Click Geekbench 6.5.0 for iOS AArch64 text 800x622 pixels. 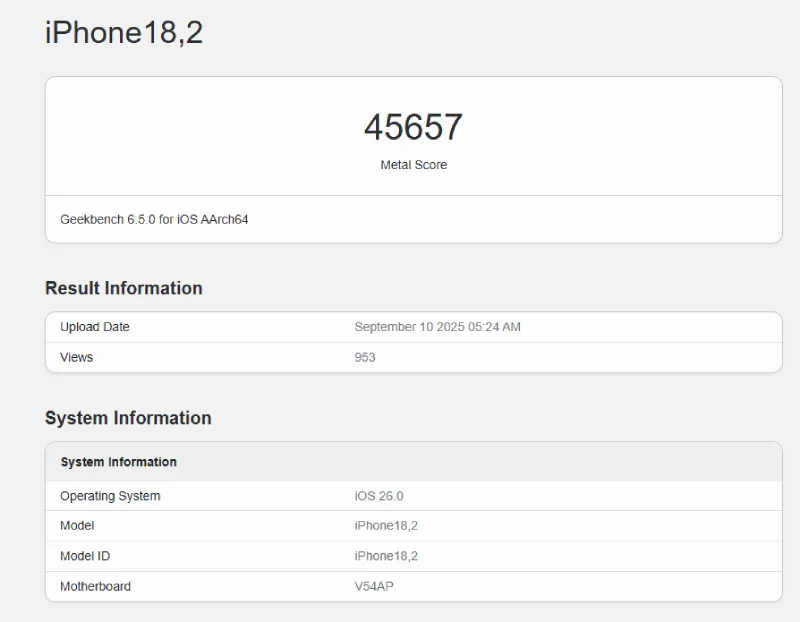click(154, 219)
